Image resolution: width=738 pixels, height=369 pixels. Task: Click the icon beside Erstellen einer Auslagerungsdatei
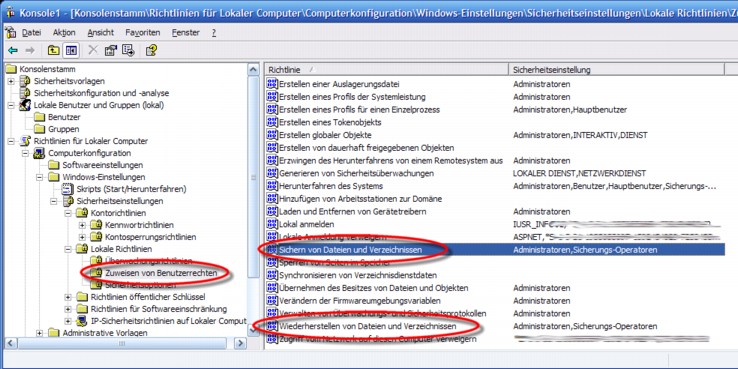272,84
